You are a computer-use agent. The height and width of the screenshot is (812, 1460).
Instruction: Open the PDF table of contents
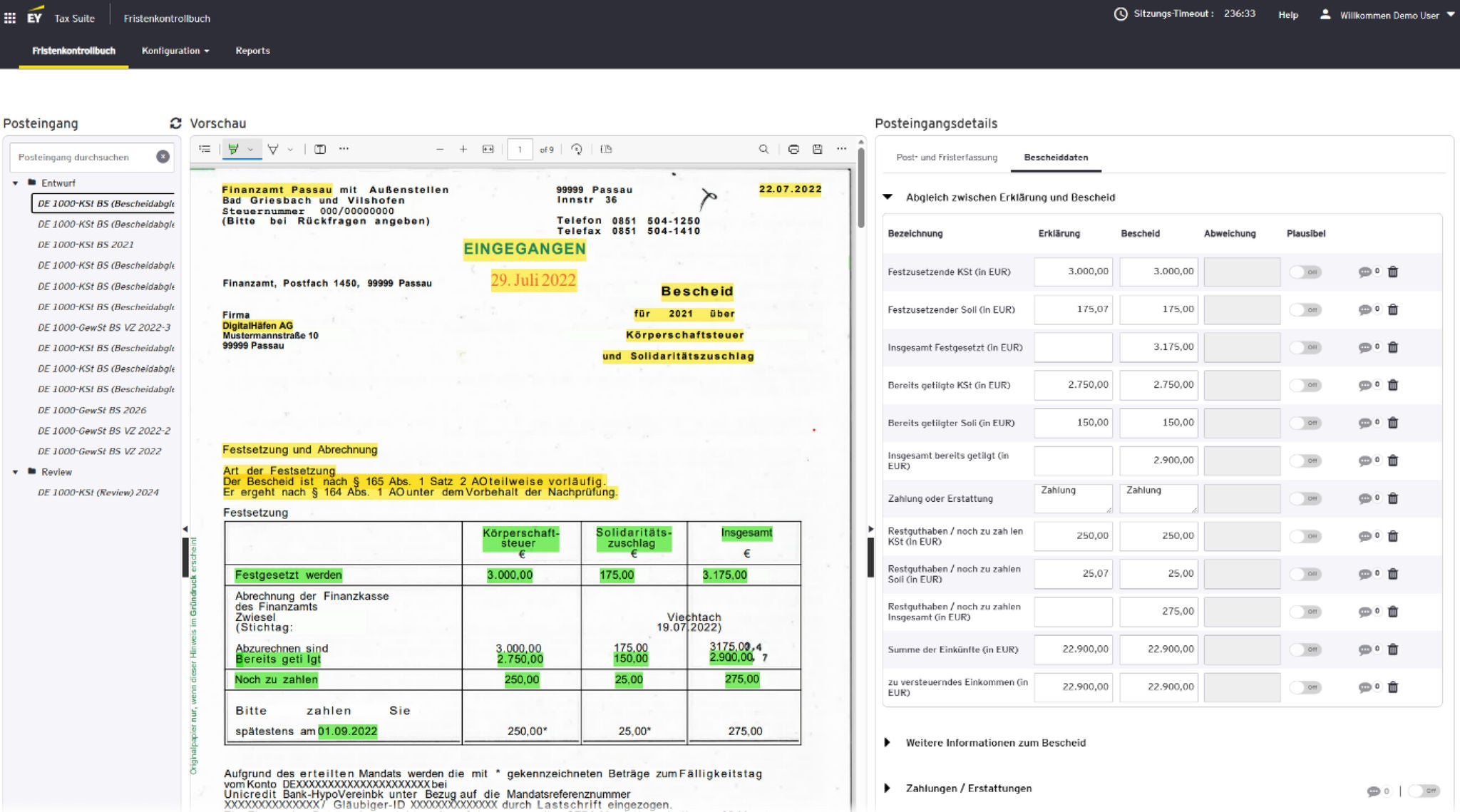(x=205, y=149)
